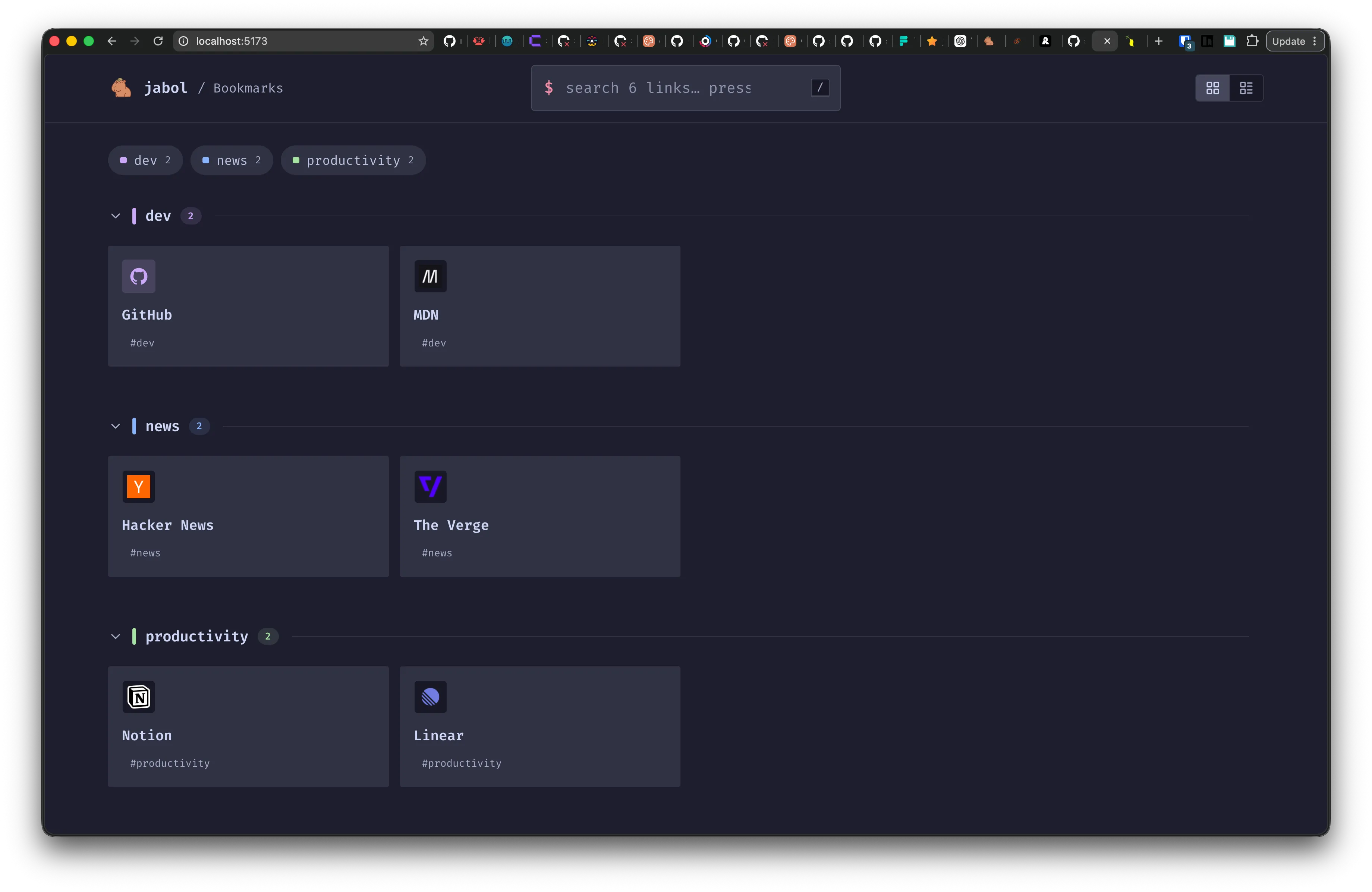This screenshot has width=1372, height=892.
Task: Click the dev section heading label
Action: (158, 216)
